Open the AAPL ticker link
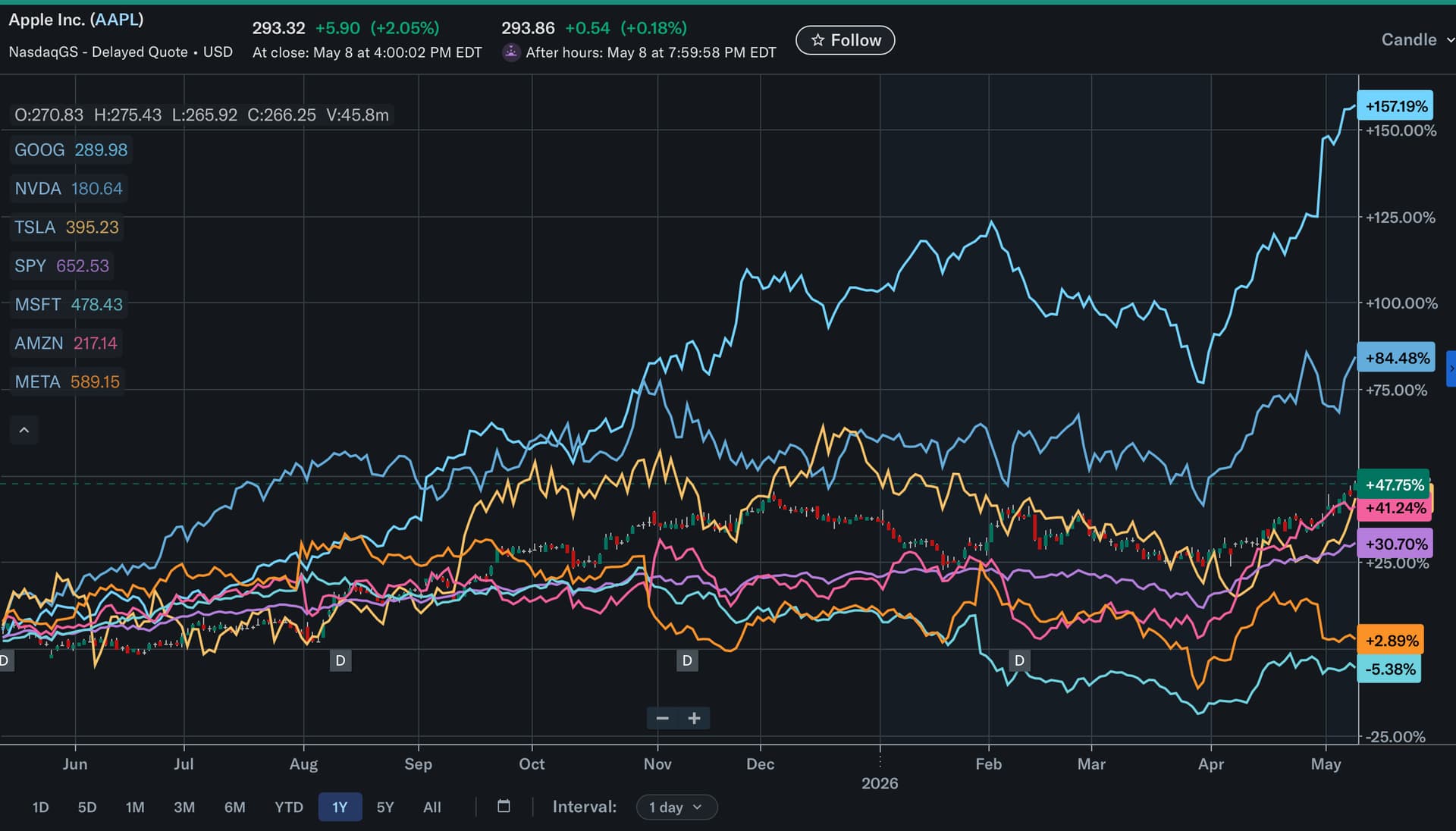The width and height of the screenshot is (1456, 831). 117,20
